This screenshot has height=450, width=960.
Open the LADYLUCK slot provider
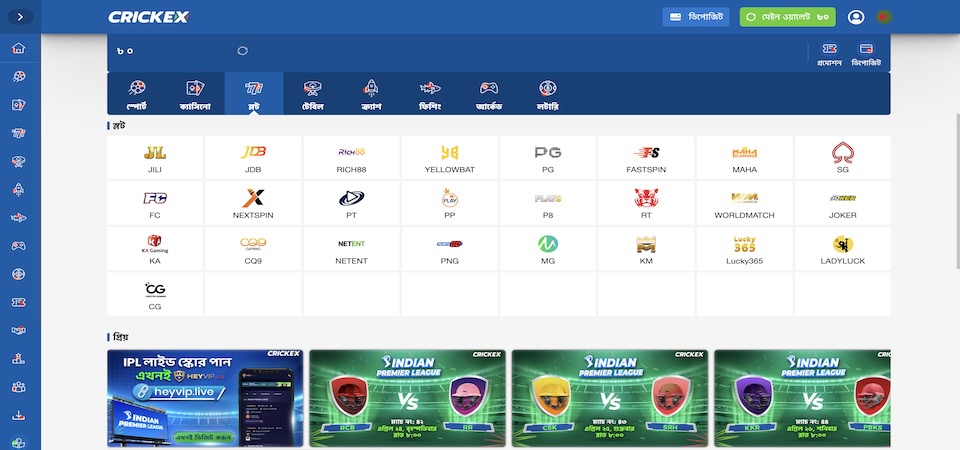click(x=842, y=249)
